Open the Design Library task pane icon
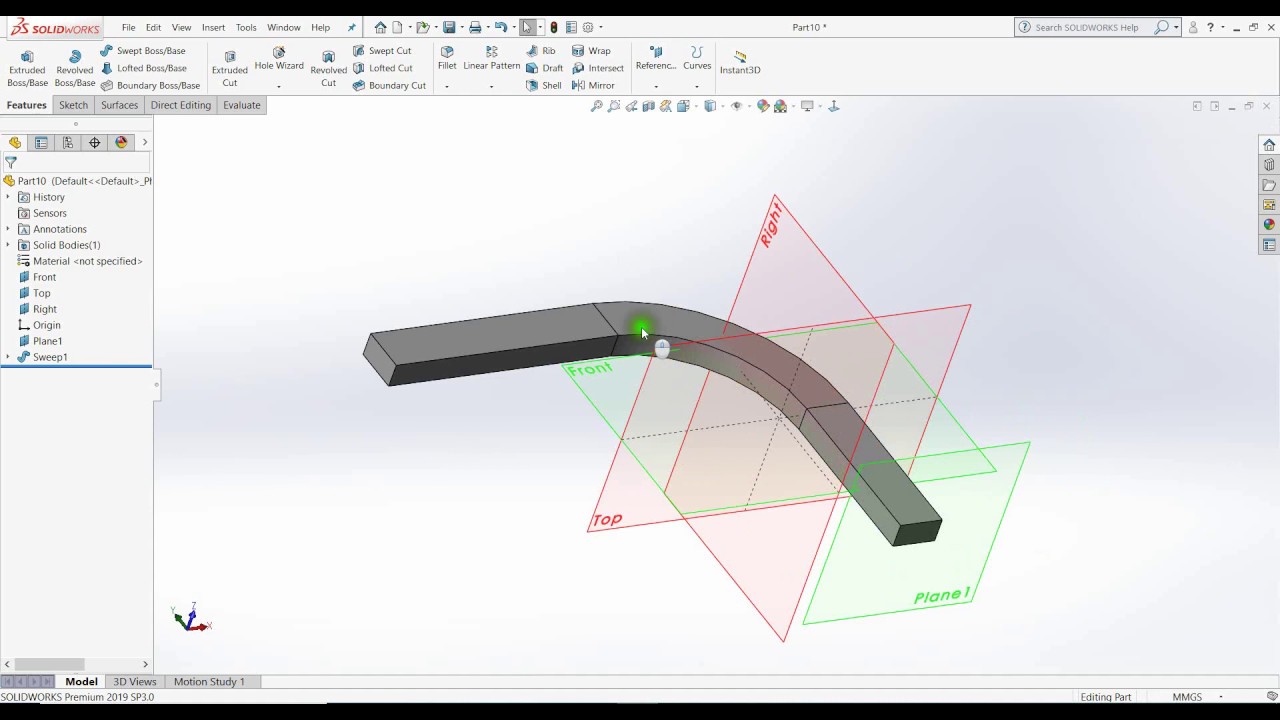 (1269, 165)
